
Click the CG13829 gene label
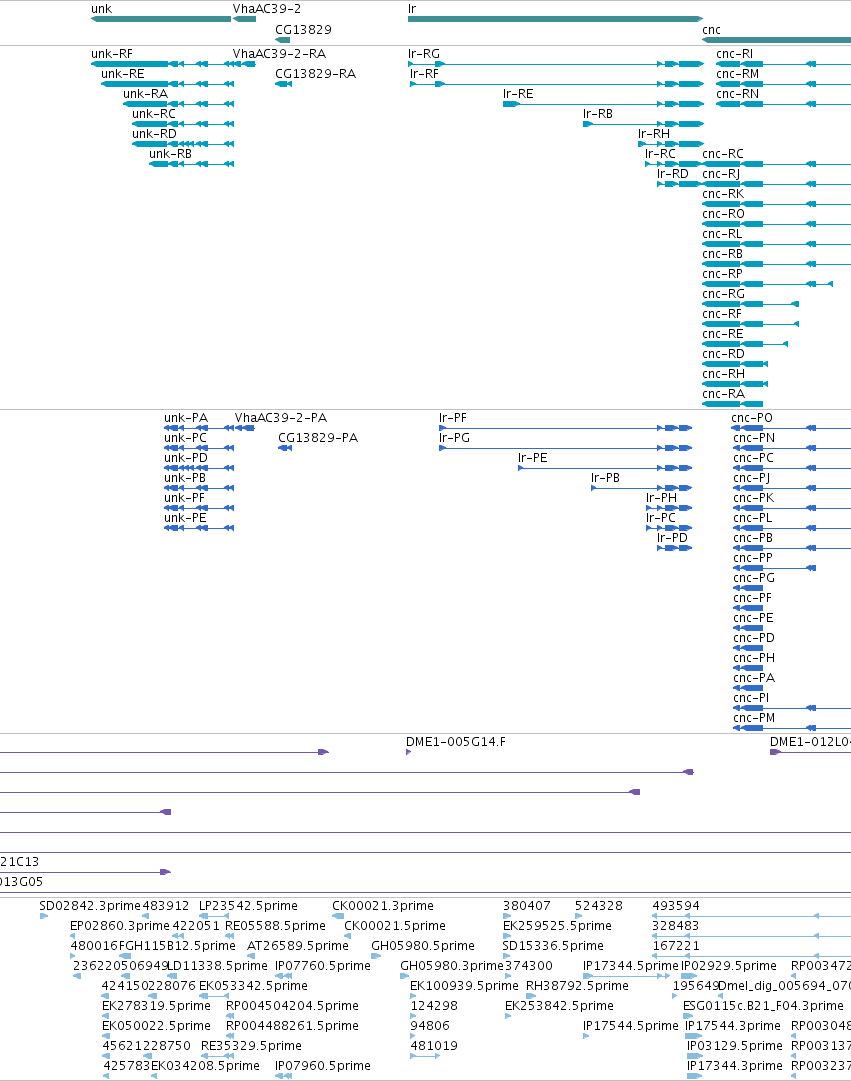coord(303,30)
